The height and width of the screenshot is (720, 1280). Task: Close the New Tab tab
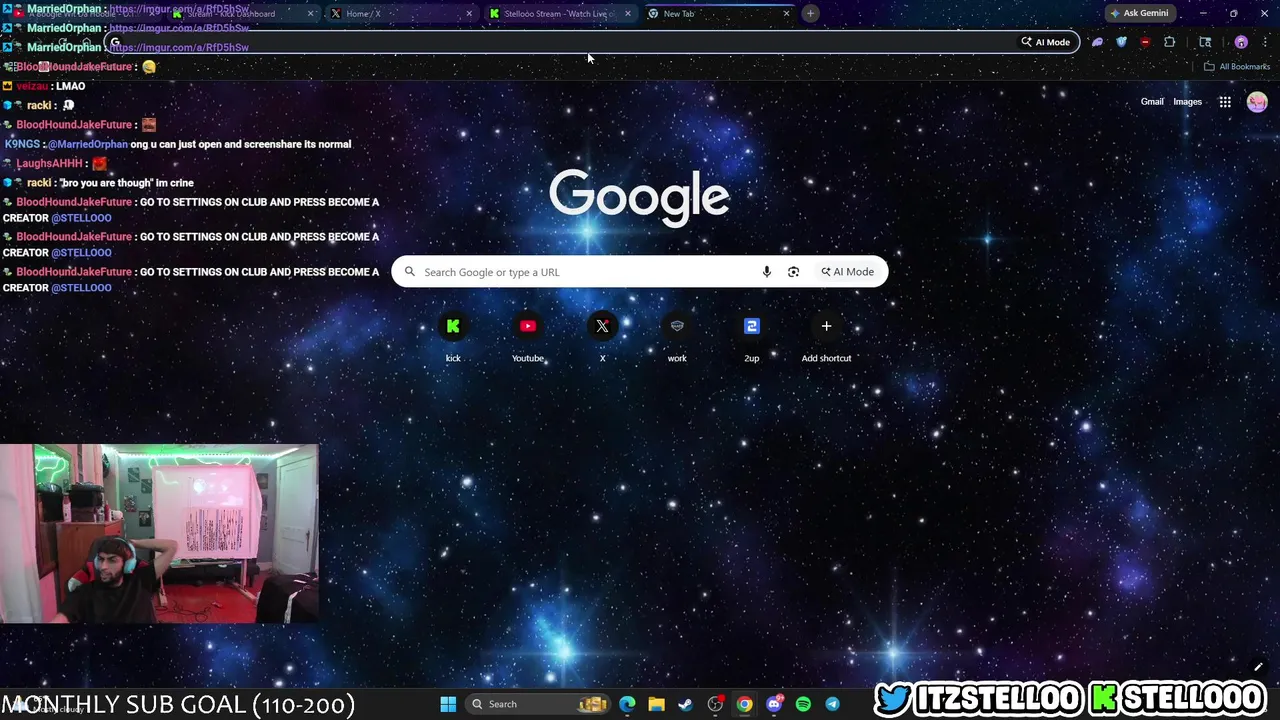pyautogui.click(x=786, y=13)
